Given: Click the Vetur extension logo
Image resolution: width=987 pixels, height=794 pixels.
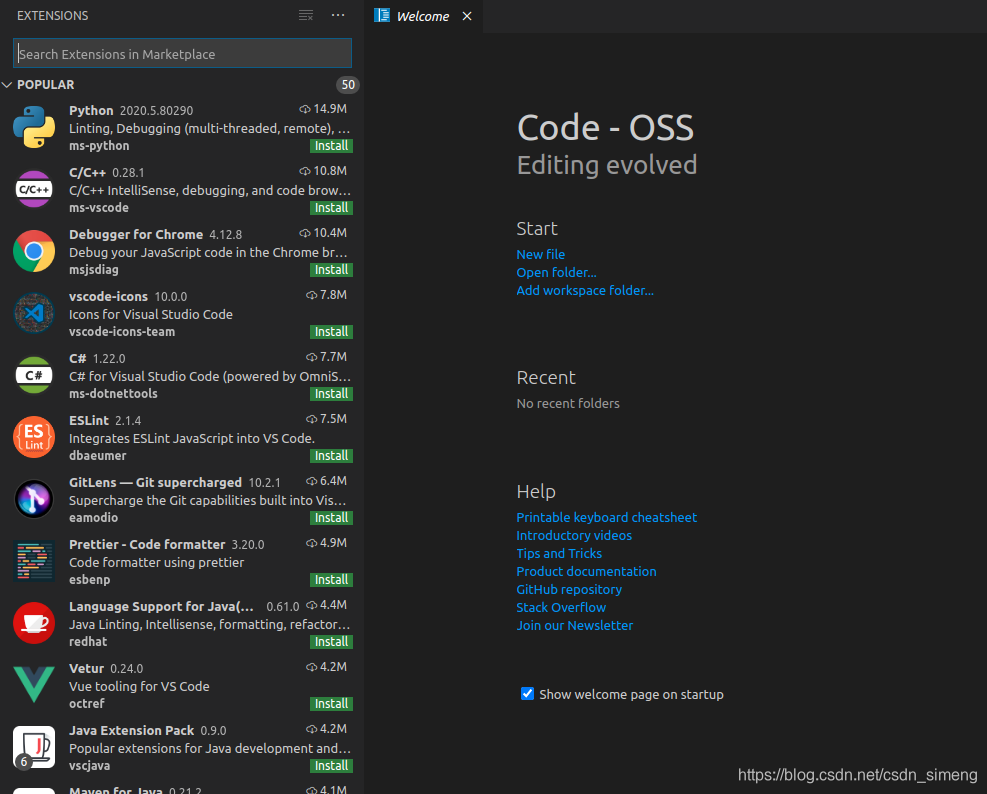Looking at the screenshot, I should [x=34, y=685].
